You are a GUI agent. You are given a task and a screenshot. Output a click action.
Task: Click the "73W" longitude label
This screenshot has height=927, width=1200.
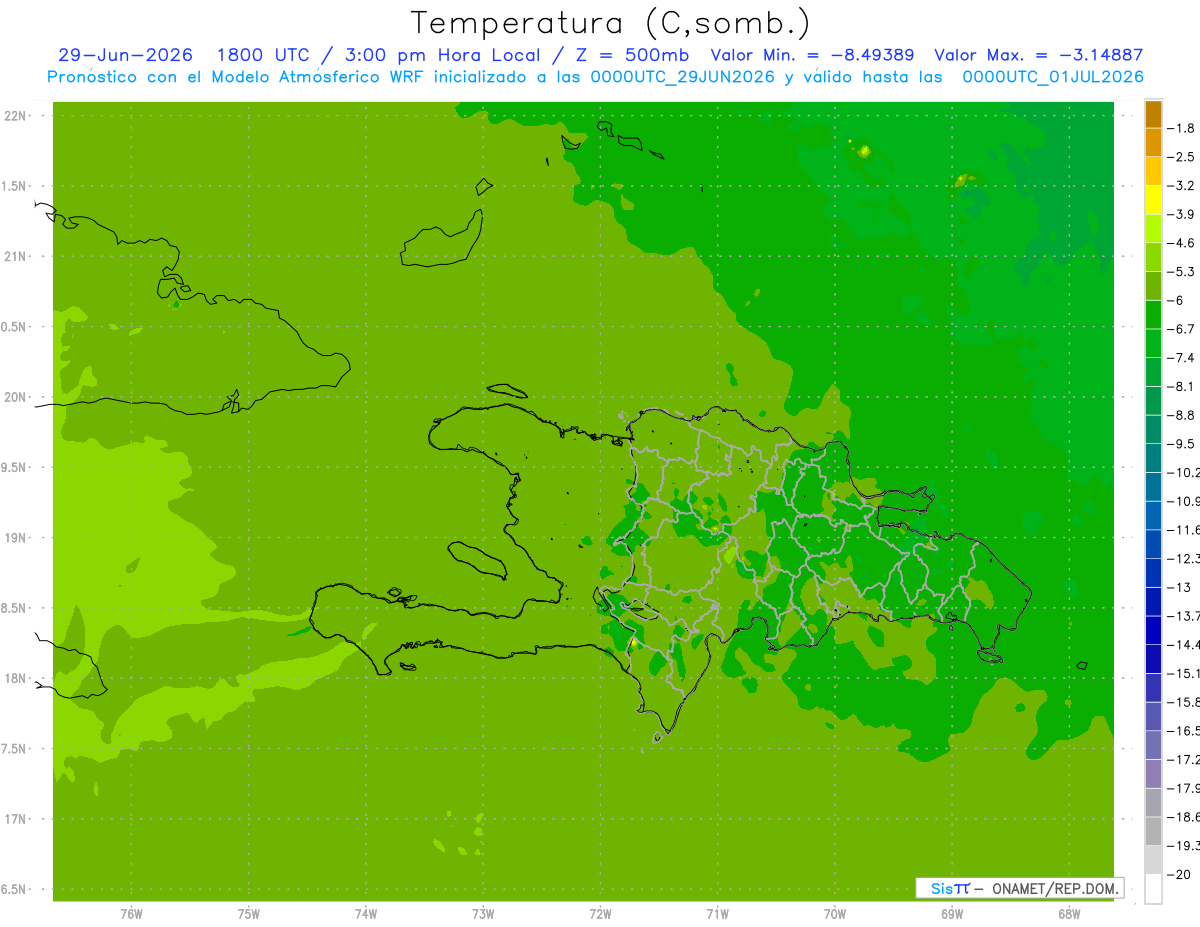[x=483, y=914]
